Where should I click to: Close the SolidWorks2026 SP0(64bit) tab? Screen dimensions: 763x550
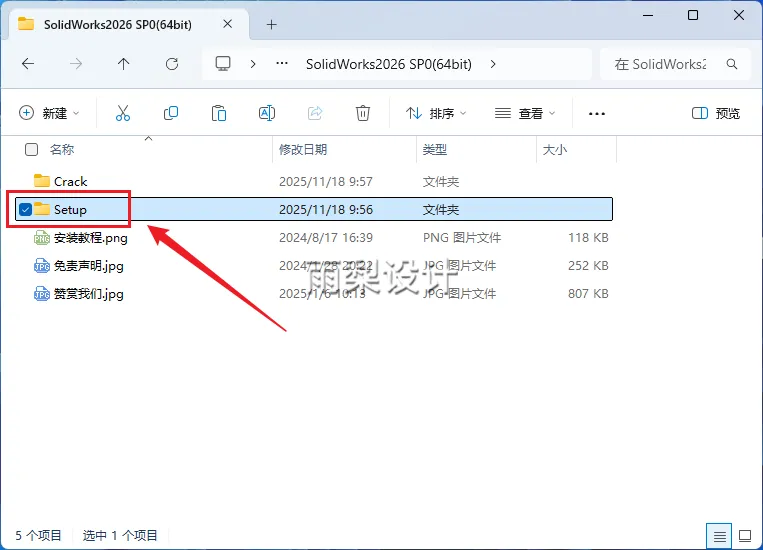click(x=227, y=24)
